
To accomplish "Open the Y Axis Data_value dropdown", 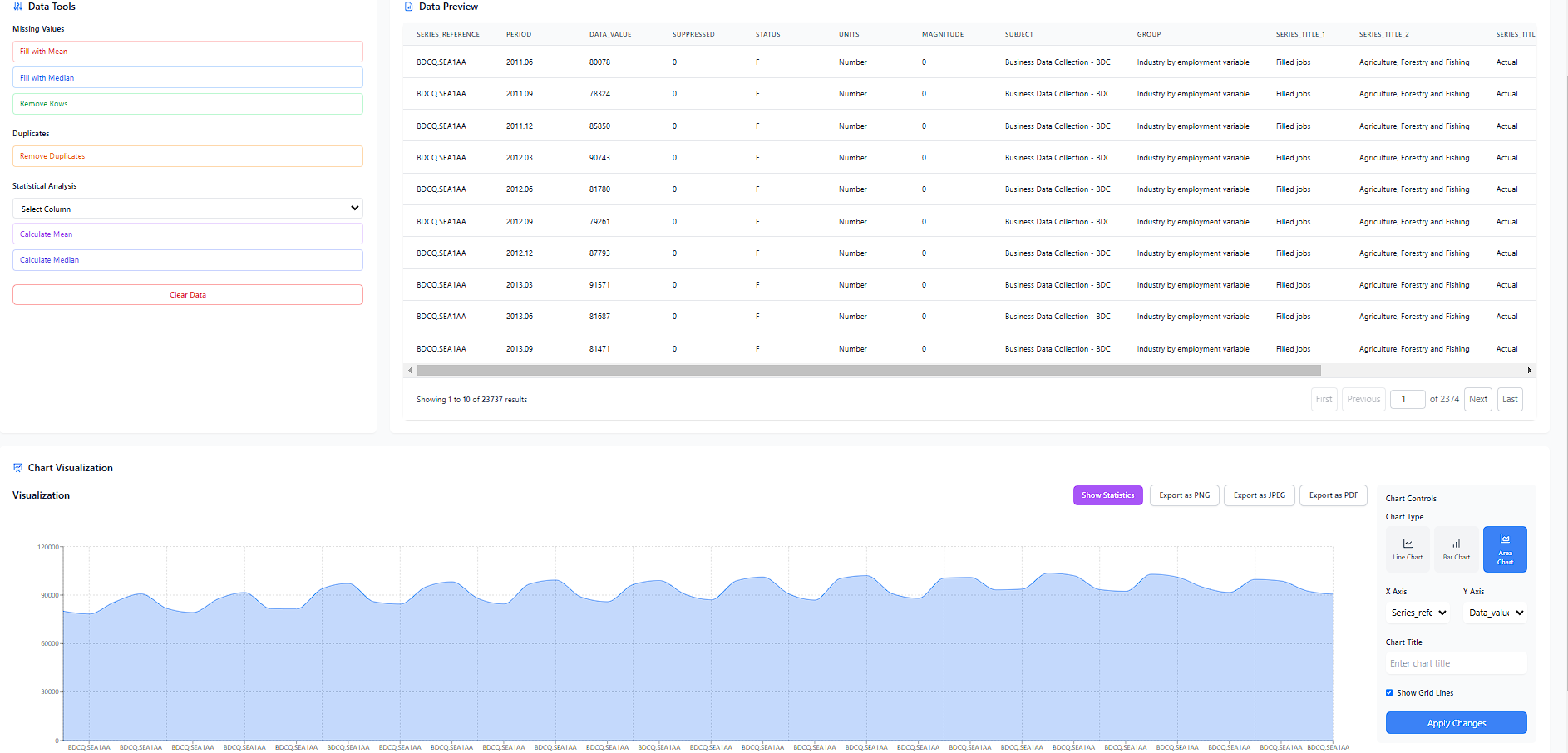I will (x=1496, y=613).
